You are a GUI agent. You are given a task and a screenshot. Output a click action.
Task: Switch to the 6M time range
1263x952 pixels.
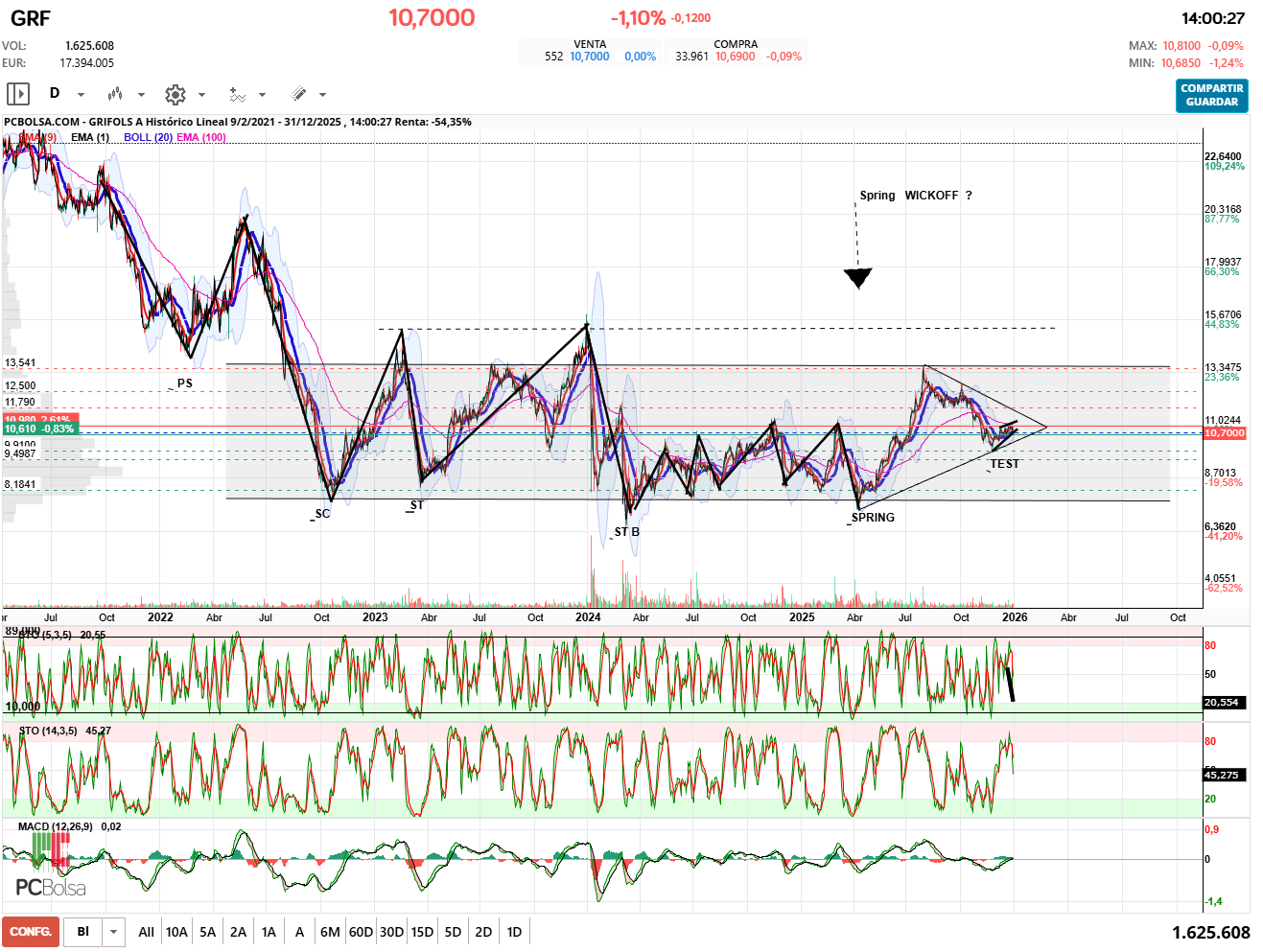pyautogui.click(x=330, y=932)
